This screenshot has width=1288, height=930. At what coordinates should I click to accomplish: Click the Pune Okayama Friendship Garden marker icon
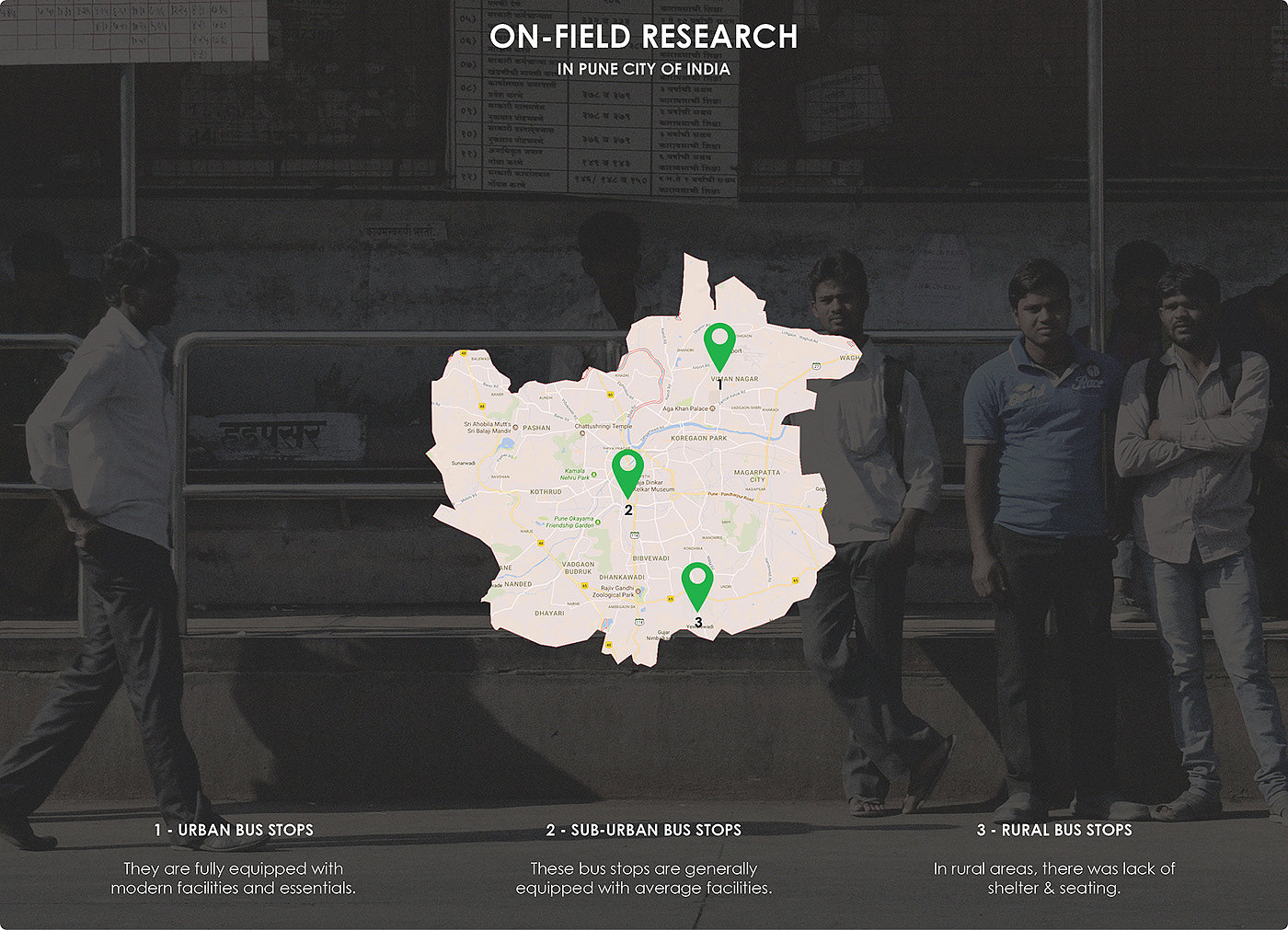598,522
